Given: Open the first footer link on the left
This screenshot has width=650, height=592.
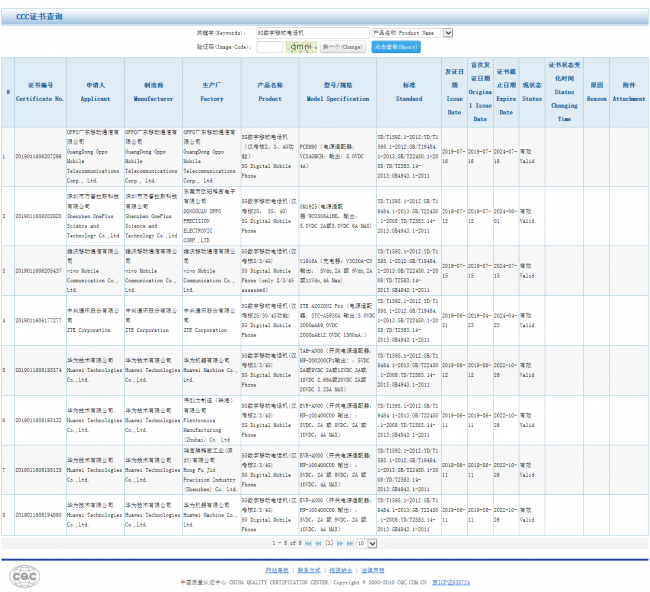Looking at the screenshot, I should [277, 570].
